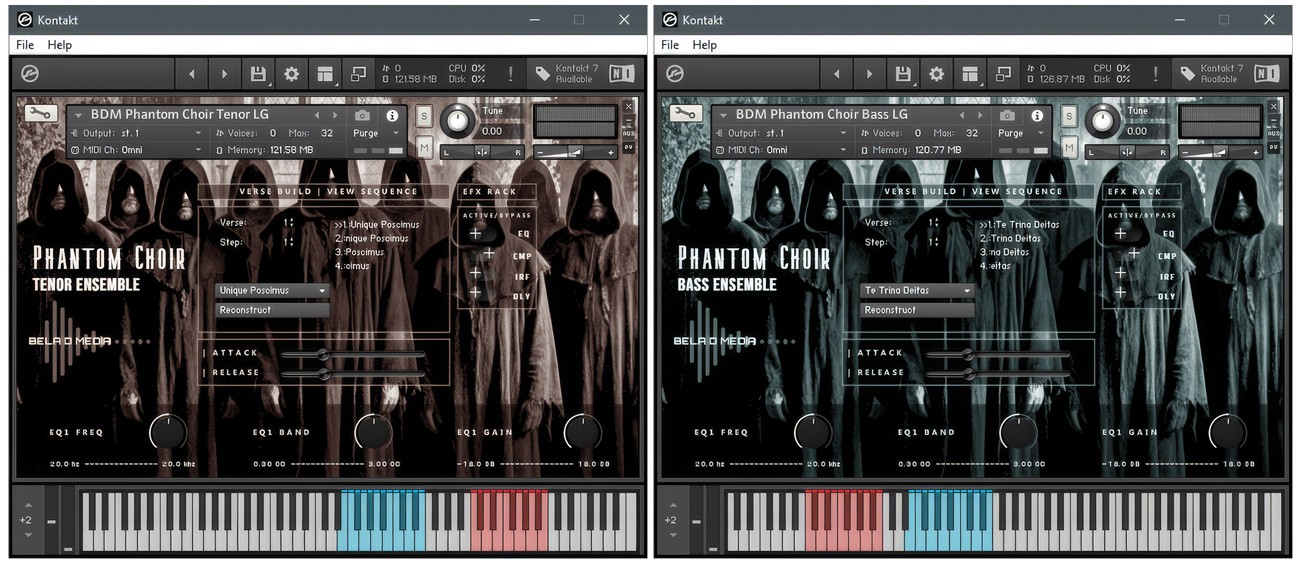Screen dimensions: 1300x563
Task: Click Reconstruct button in Bass instrument
Action: (918, 310)
